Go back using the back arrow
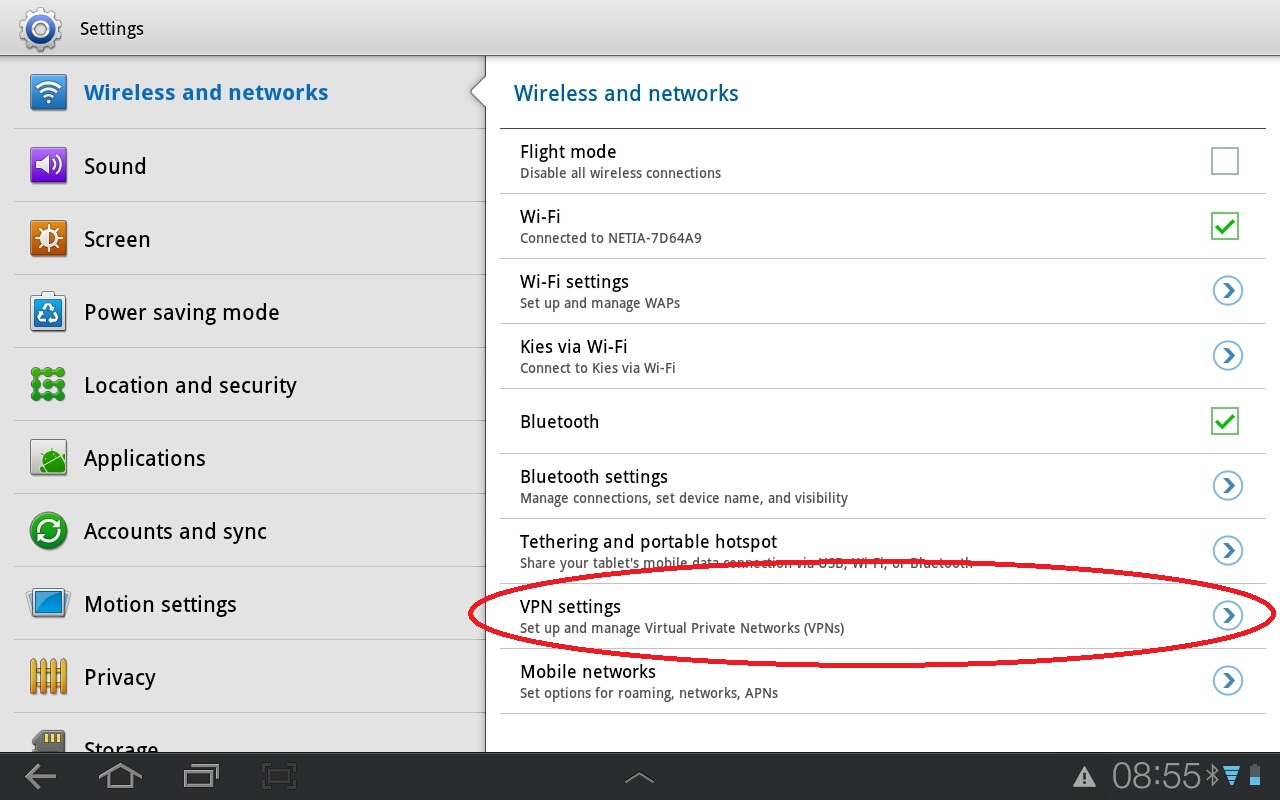 tap(40, 776)
